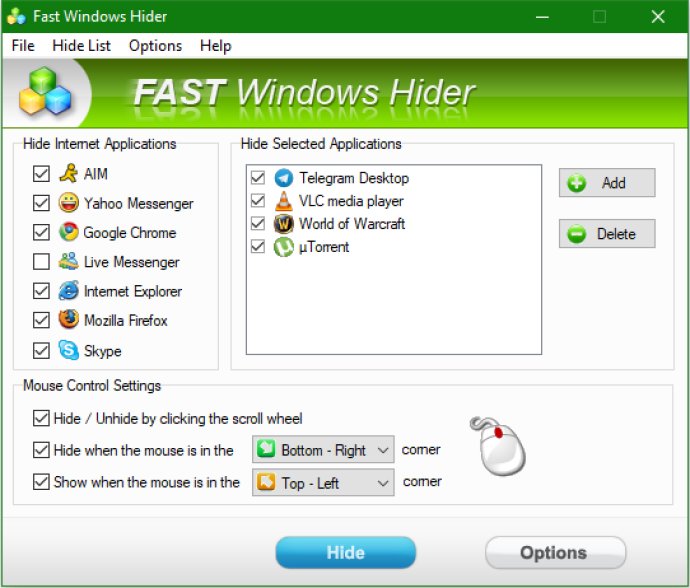
Task: Uncheck the Telegram Desktop checkbox
Action: pos(258,178)
